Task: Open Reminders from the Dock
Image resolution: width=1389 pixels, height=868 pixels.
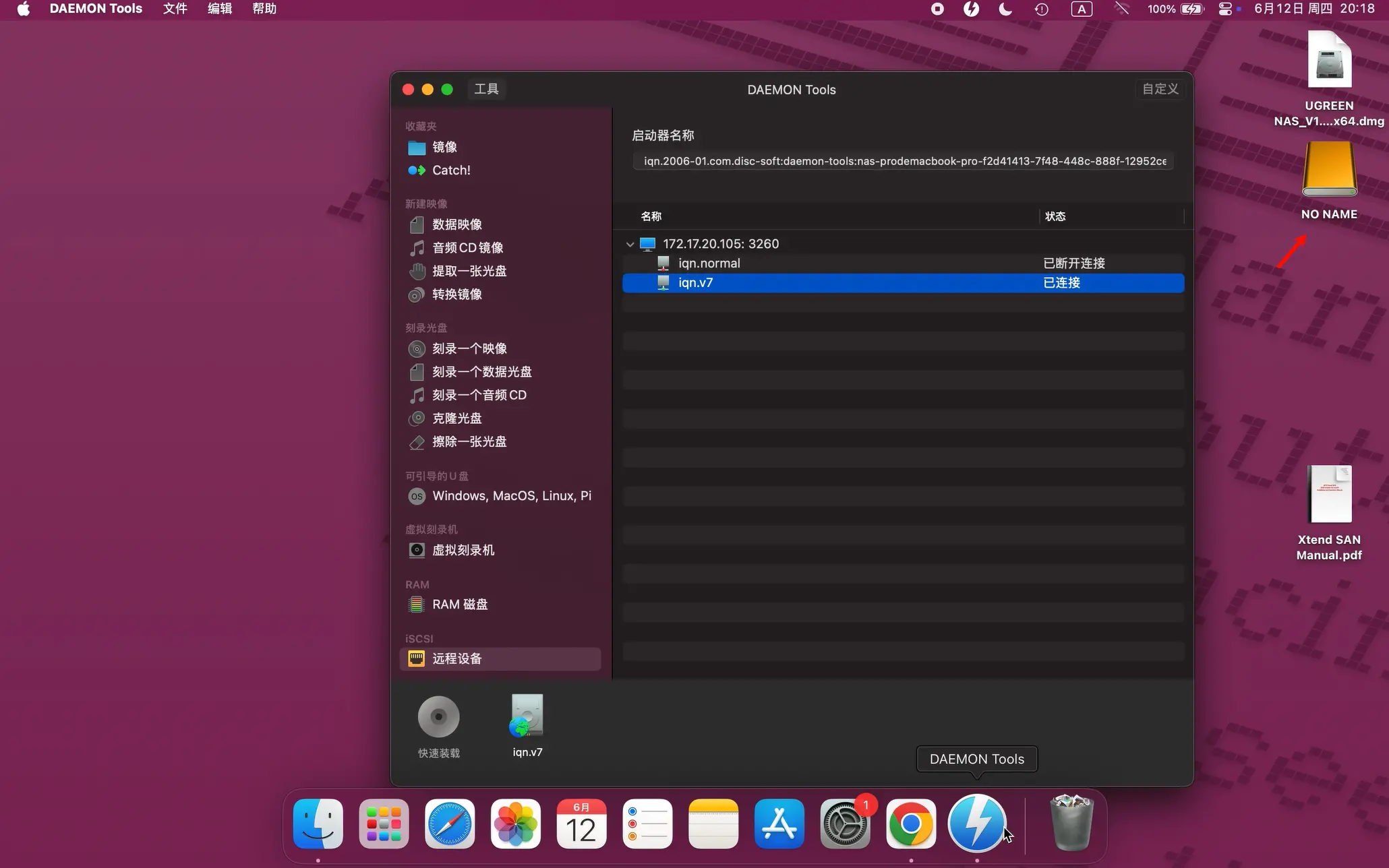Action: click(x=647, y=824)
